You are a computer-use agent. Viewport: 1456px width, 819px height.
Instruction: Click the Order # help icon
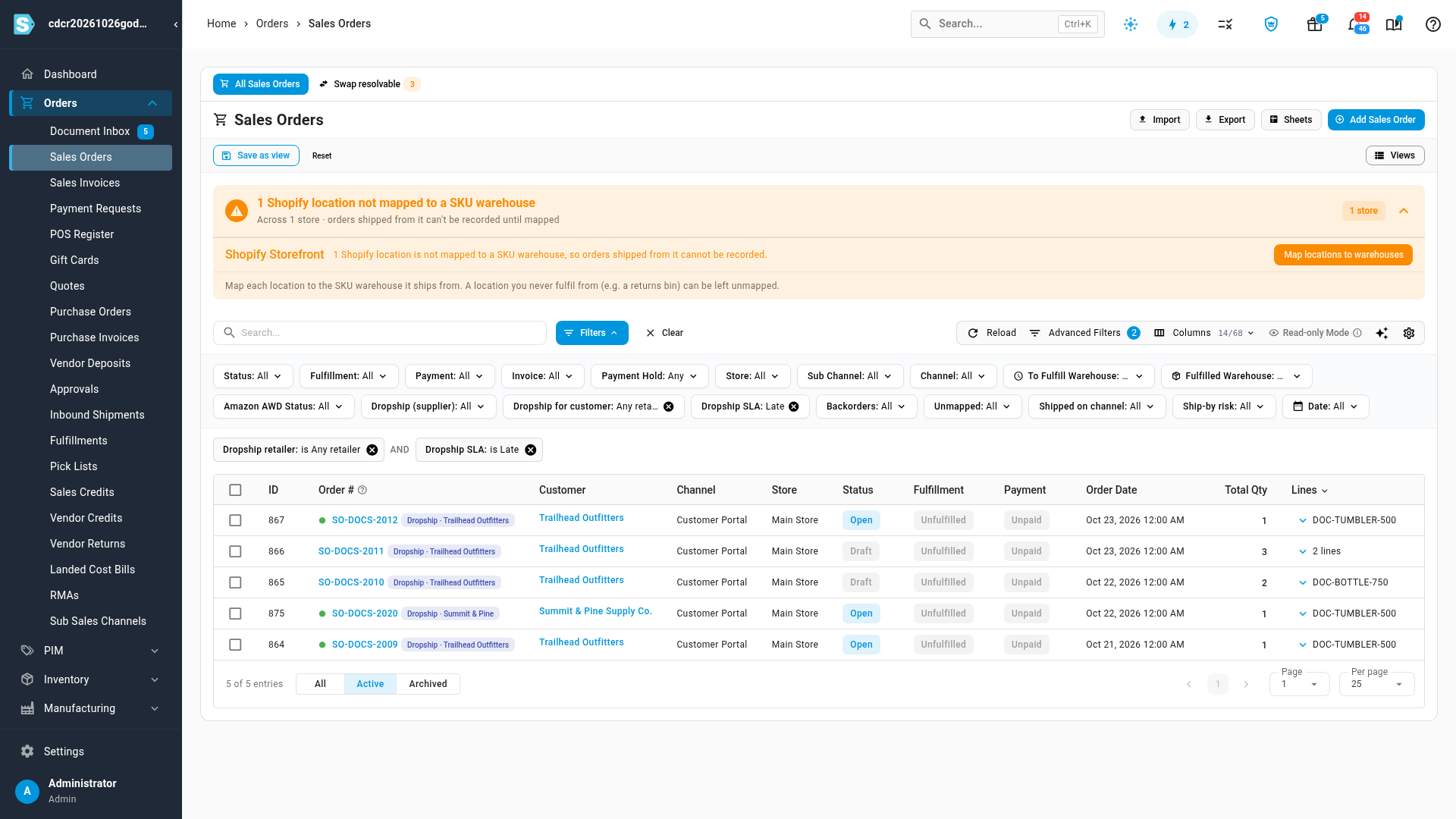pos(362,490)
